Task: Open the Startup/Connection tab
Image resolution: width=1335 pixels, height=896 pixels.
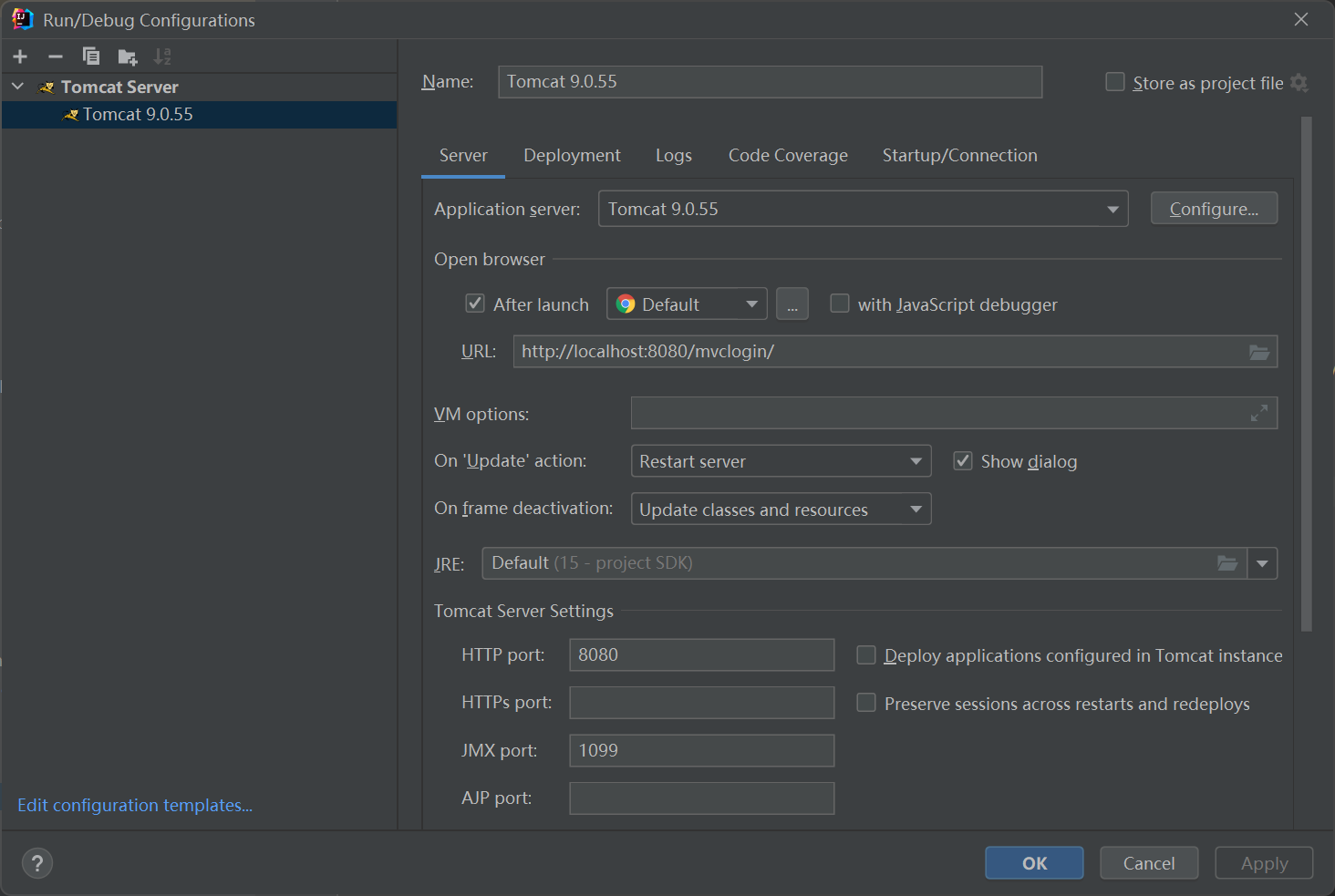Action: (x=959, y=156)
